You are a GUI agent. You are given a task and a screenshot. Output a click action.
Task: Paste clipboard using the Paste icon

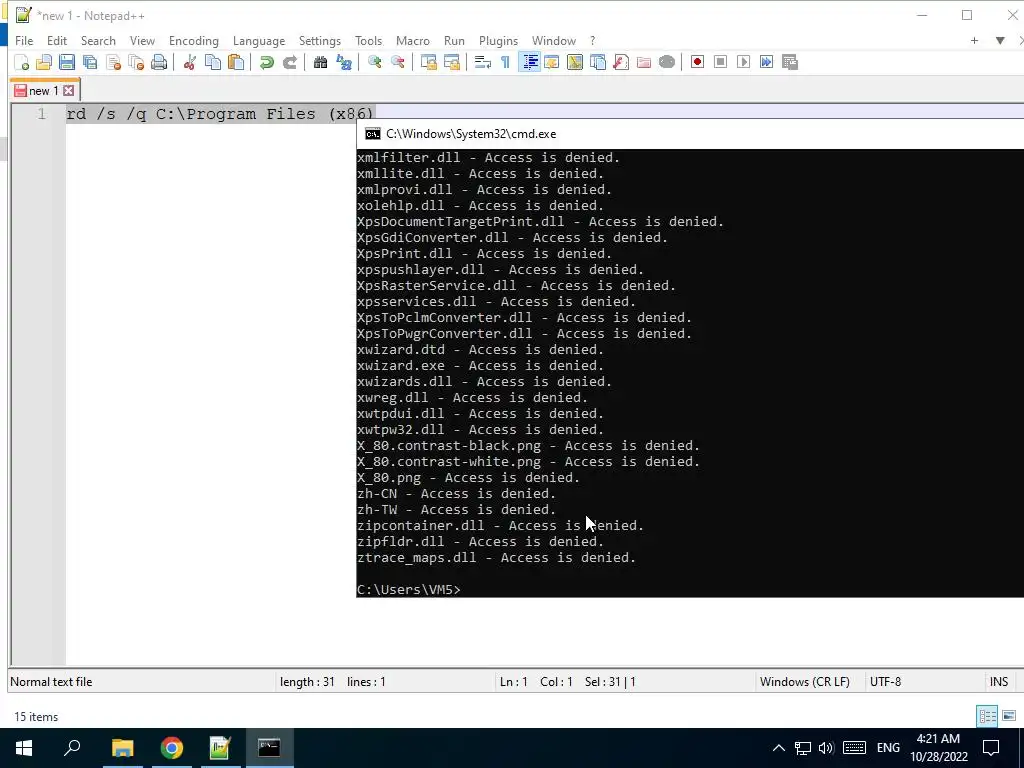tap(236, 62)
